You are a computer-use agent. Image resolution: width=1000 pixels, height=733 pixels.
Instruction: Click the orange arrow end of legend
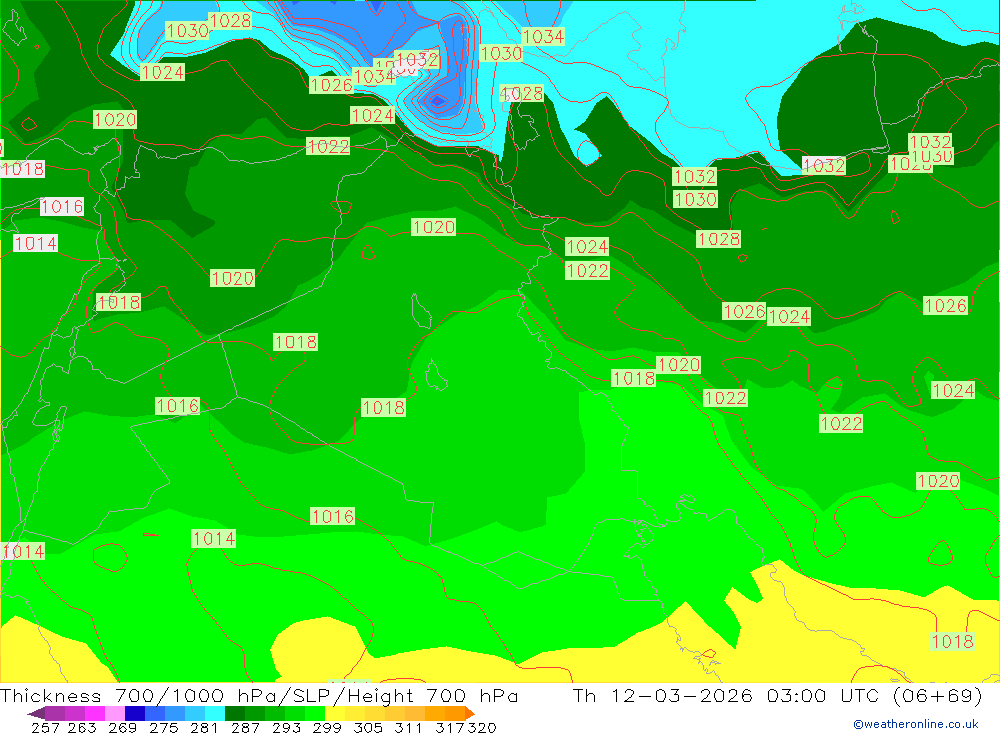pyautogui.click(x=469, y=713)
